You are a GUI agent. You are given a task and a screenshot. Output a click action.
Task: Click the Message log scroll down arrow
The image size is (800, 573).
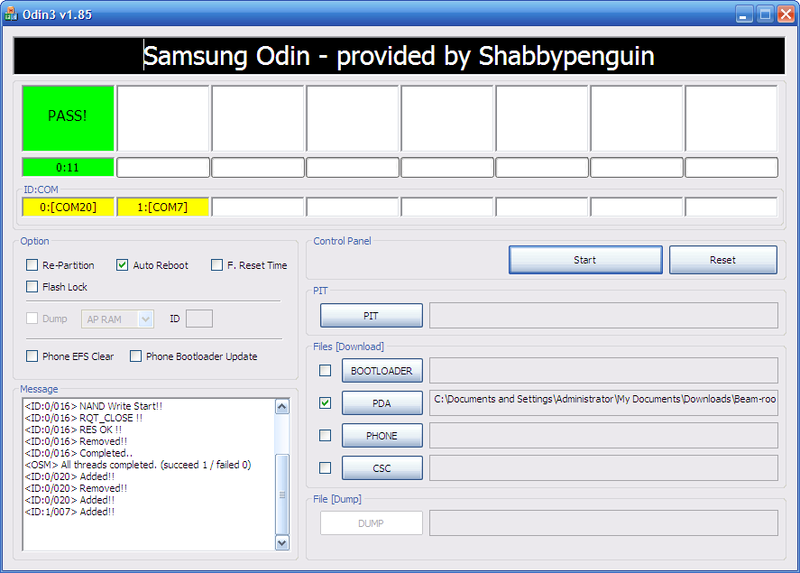[x=282, y=542]
